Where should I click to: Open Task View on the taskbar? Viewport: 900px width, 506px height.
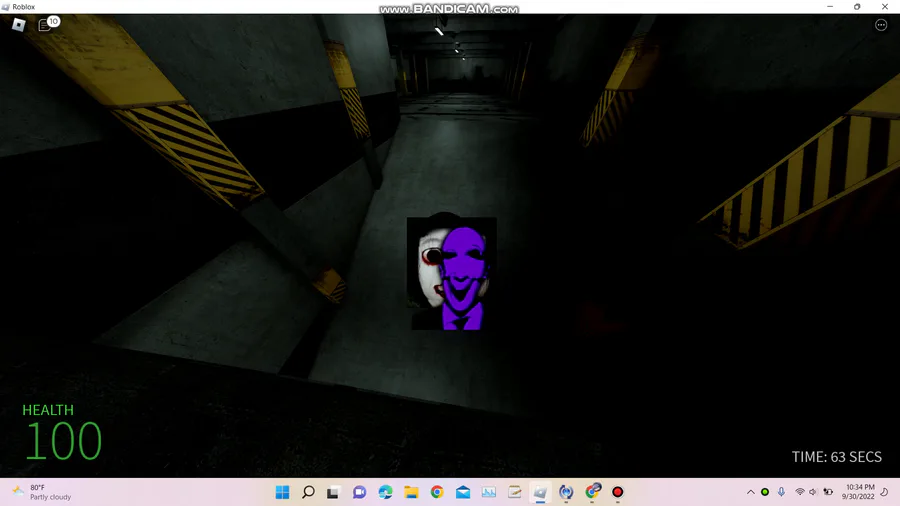click(x=333, y=492)
